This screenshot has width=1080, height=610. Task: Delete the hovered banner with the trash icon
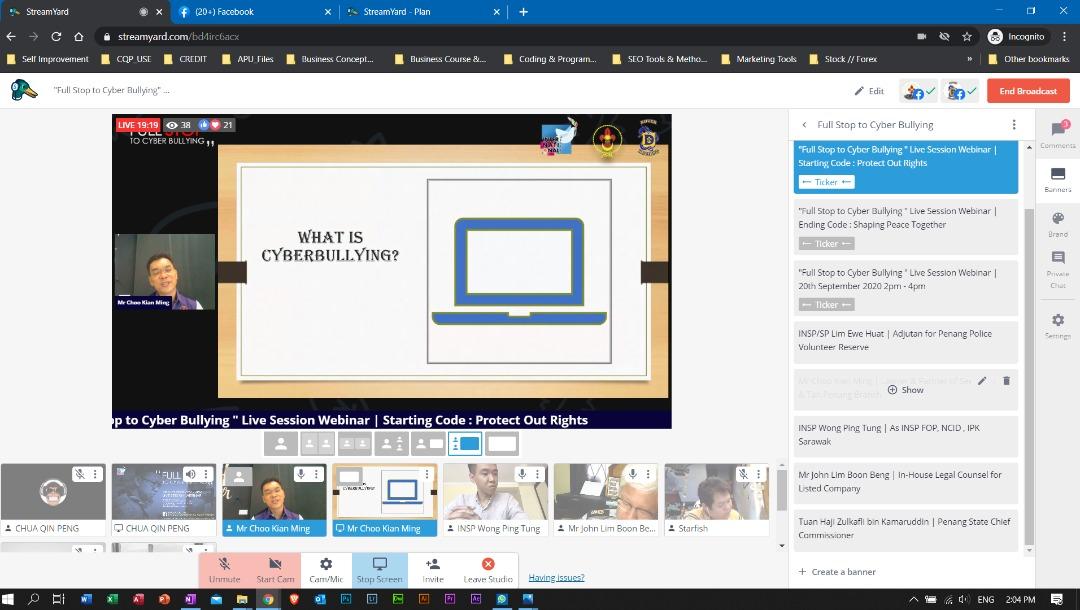point(1006,381)
